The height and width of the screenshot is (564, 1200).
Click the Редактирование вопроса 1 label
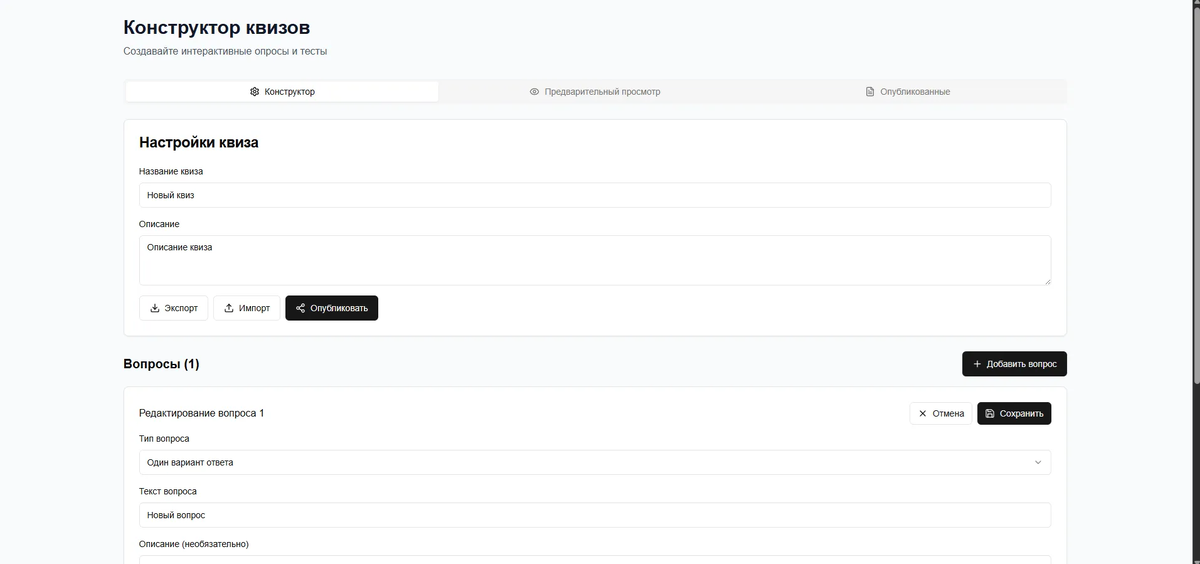pos(201,413)
